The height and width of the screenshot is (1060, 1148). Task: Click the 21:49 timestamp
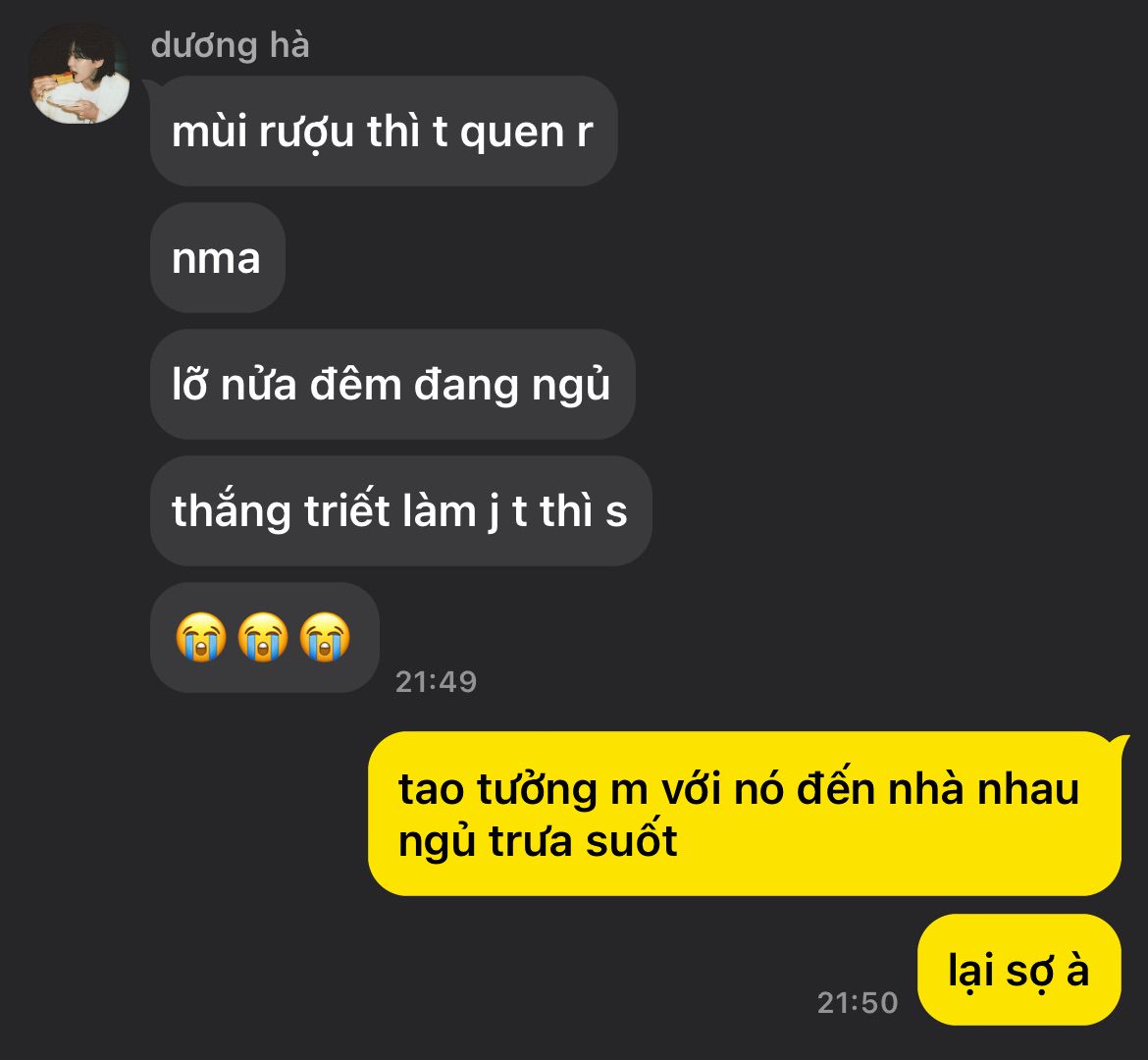[437, 682]
